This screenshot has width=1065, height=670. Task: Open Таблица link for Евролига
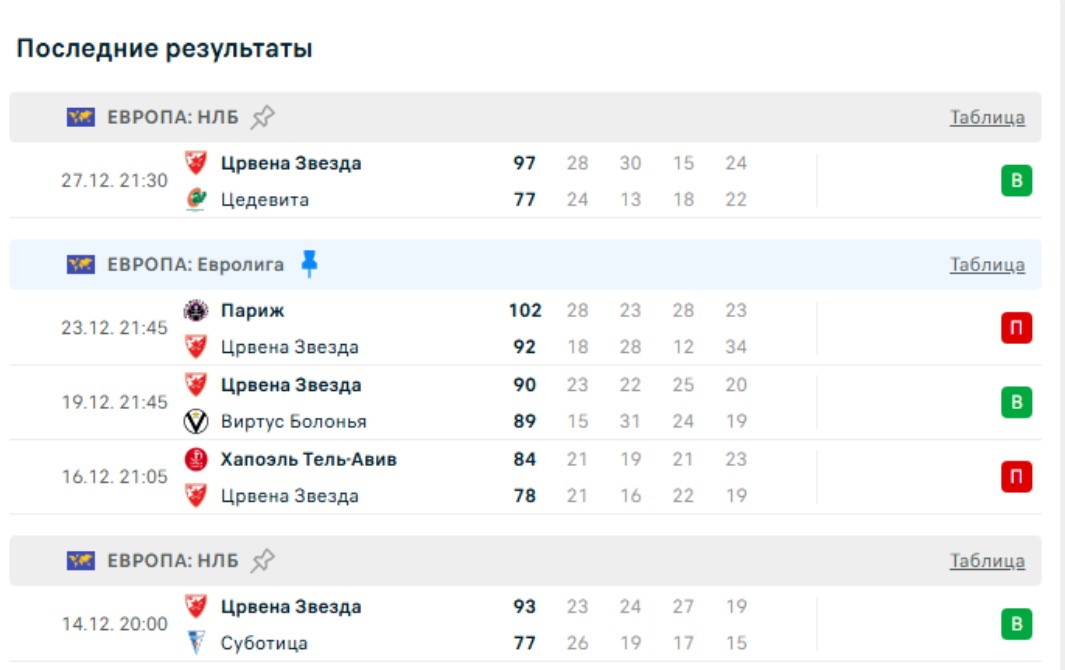click(986, 264)
